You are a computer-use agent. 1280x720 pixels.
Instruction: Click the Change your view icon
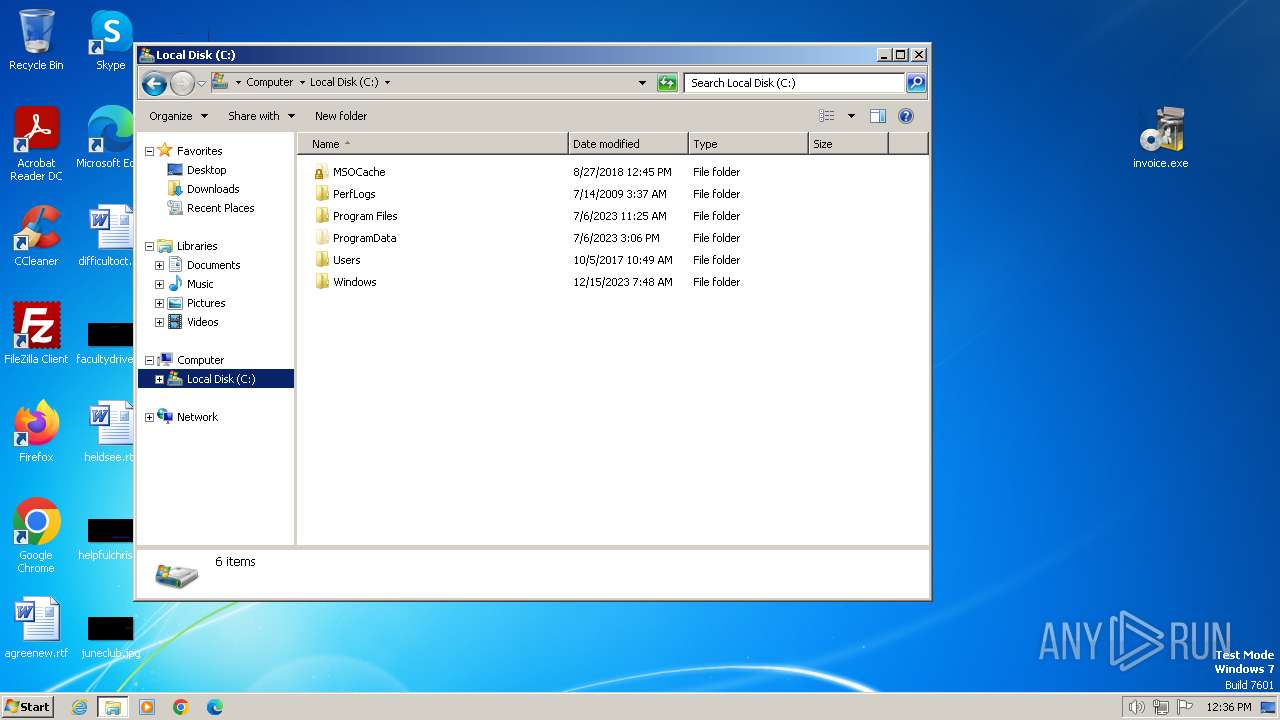(x=826, y=116)
